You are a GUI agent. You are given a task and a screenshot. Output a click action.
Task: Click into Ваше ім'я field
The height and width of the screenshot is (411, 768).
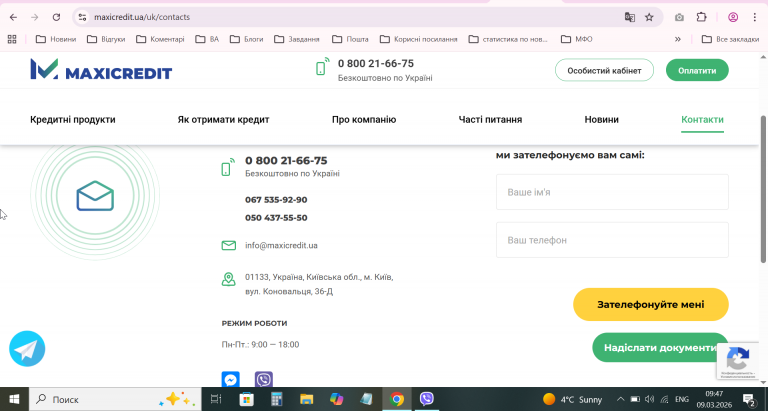612,192
